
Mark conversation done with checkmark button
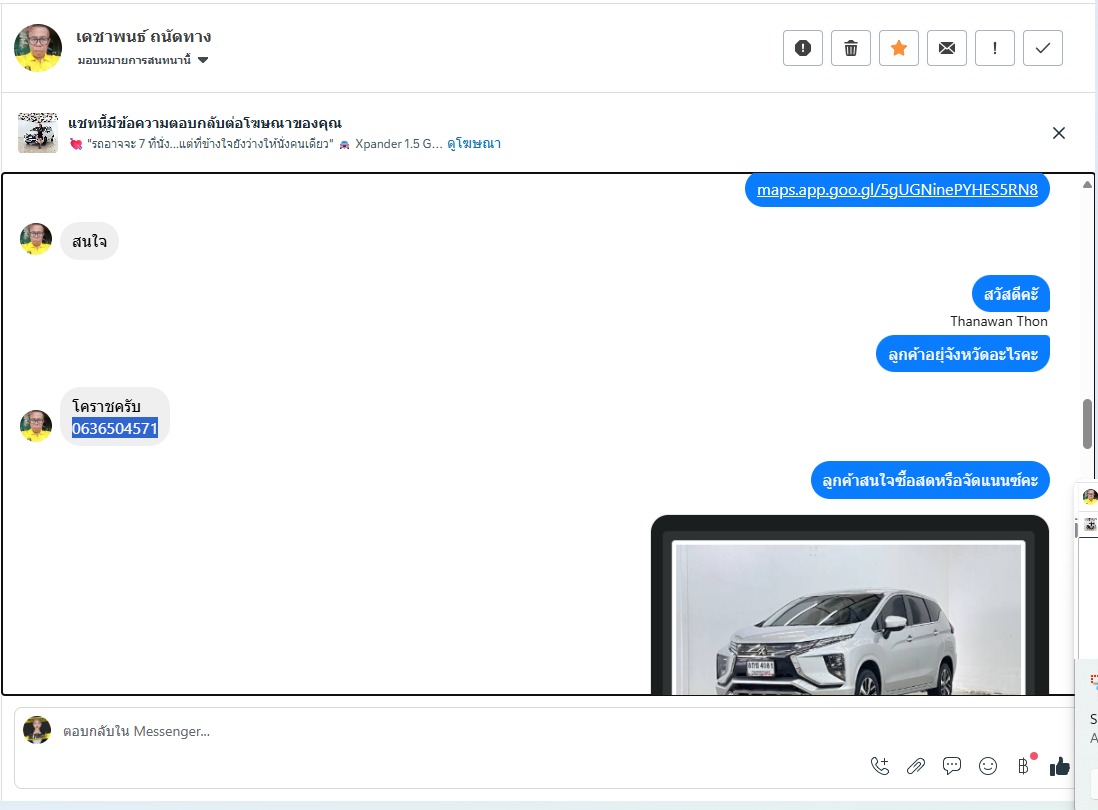click(1043, 48)
